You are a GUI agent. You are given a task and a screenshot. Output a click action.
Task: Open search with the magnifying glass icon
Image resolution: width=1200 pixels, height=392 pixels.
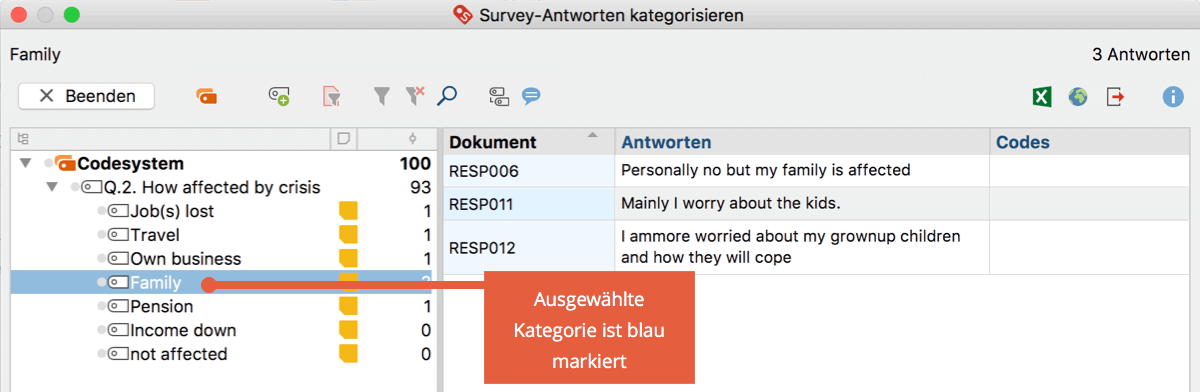(447, 96)
